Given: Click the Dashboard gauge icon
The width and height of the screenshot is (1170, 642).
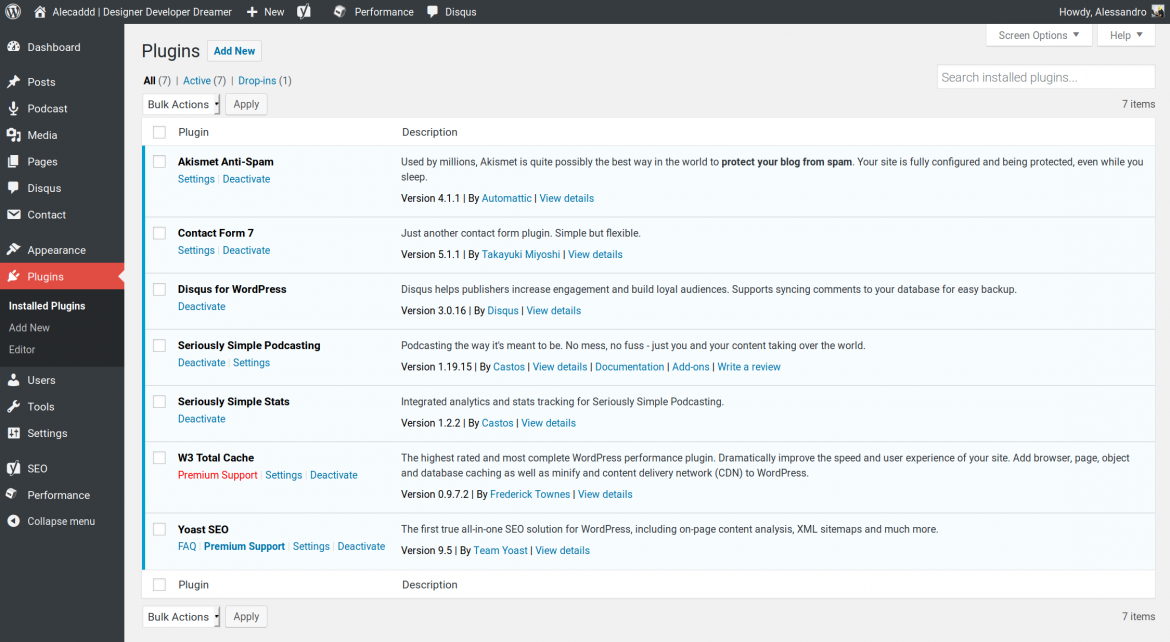Looking at the screenshot, I should 13,47.
